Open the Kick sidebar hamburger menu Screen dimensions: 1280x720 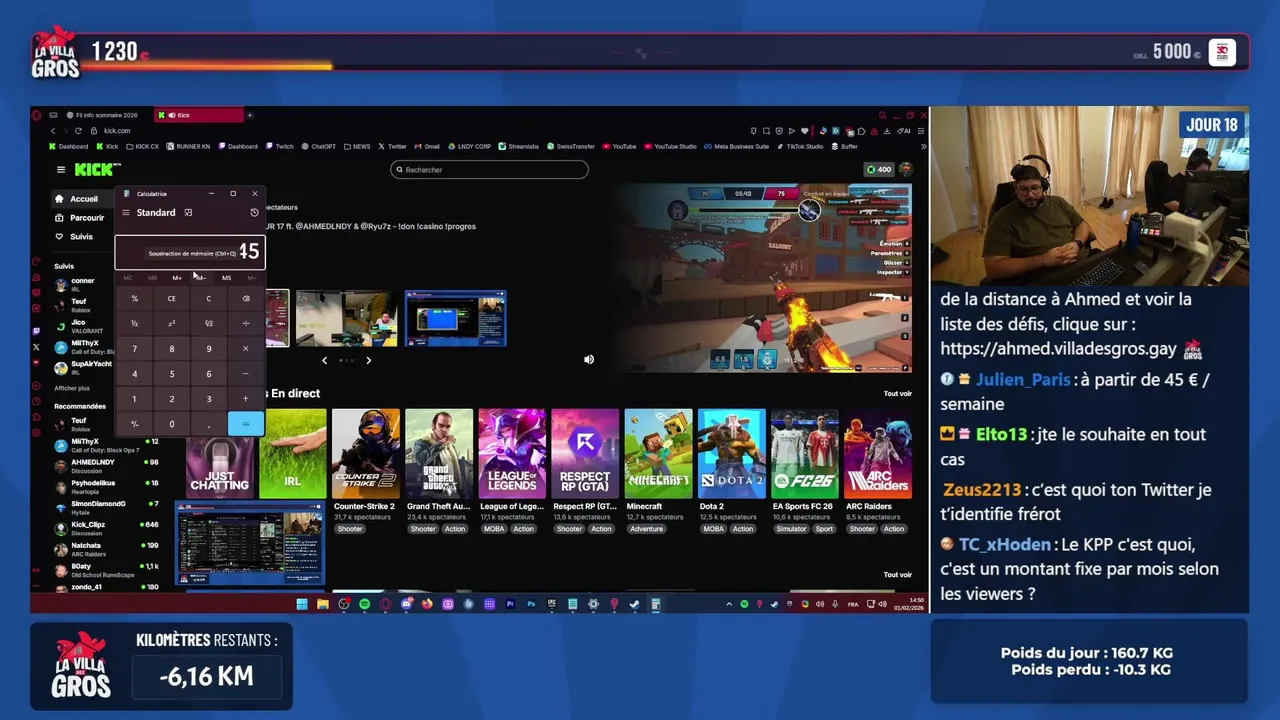60,170
